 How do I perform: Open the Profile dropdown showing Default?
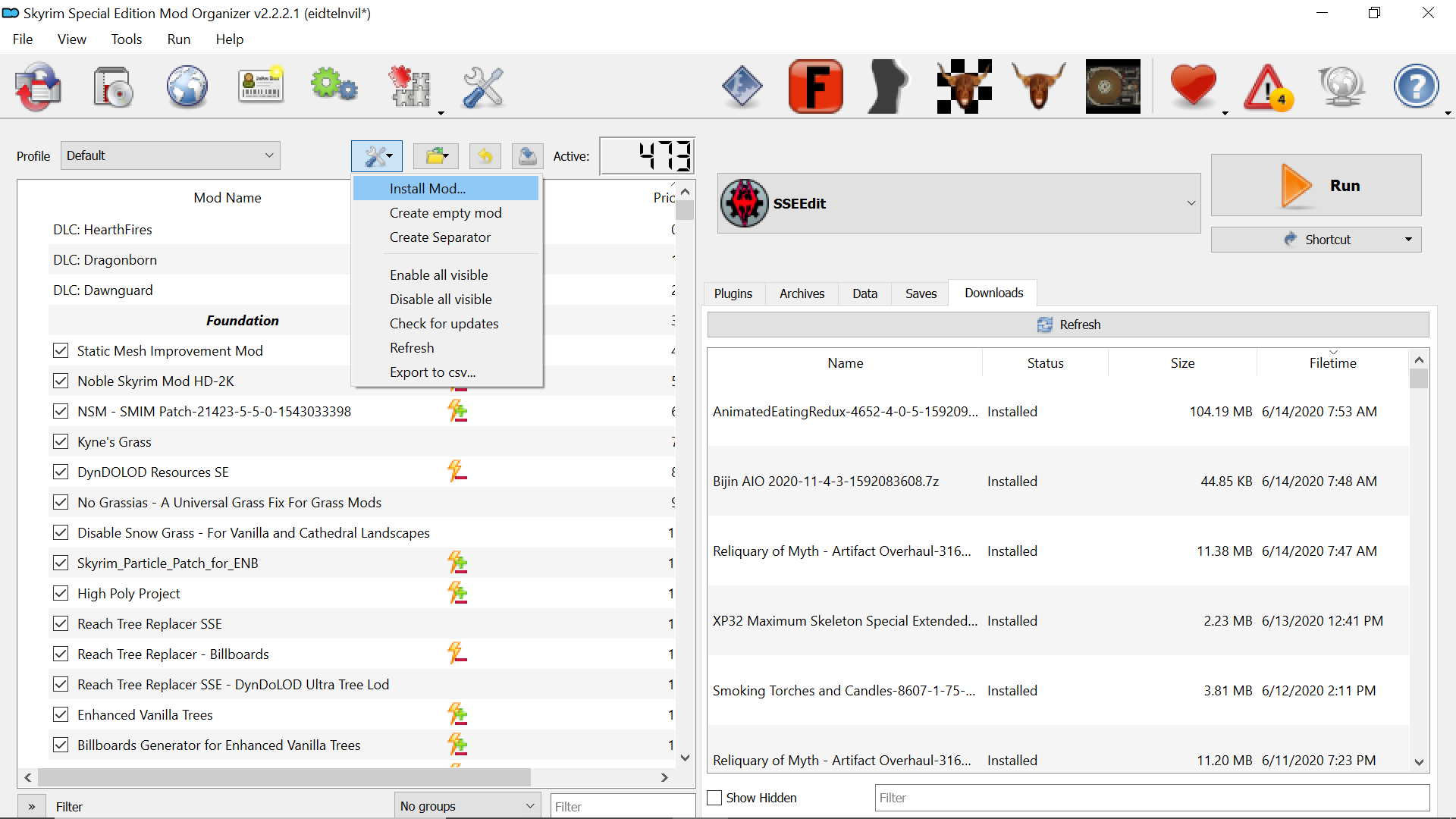(x=171, y=155)
